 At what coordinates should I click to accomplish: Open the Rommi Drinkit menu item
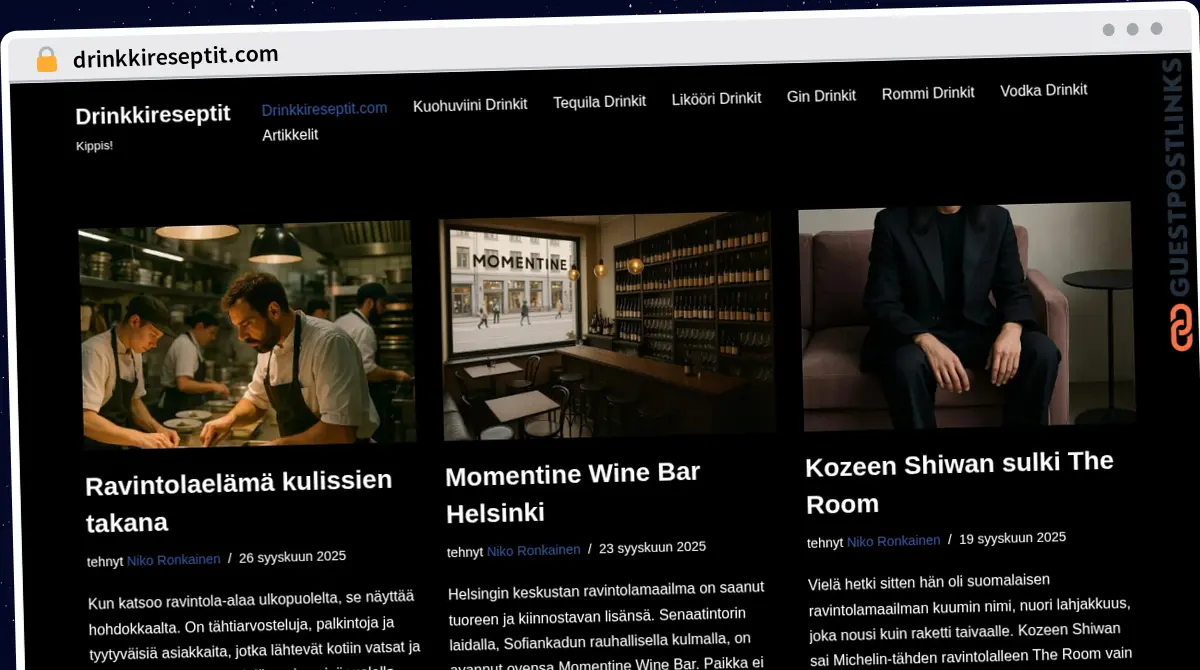pyautogui.click(x=928, y=93)
